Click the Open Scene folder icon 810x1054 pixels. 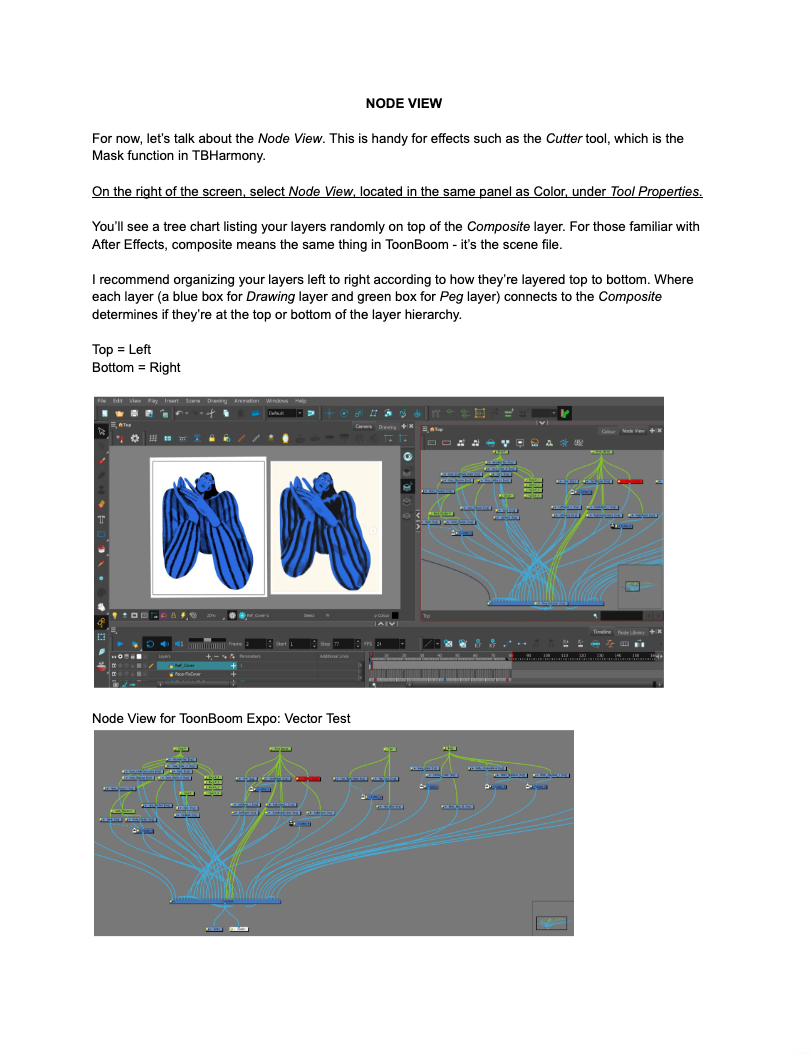[x=120, y=413]
